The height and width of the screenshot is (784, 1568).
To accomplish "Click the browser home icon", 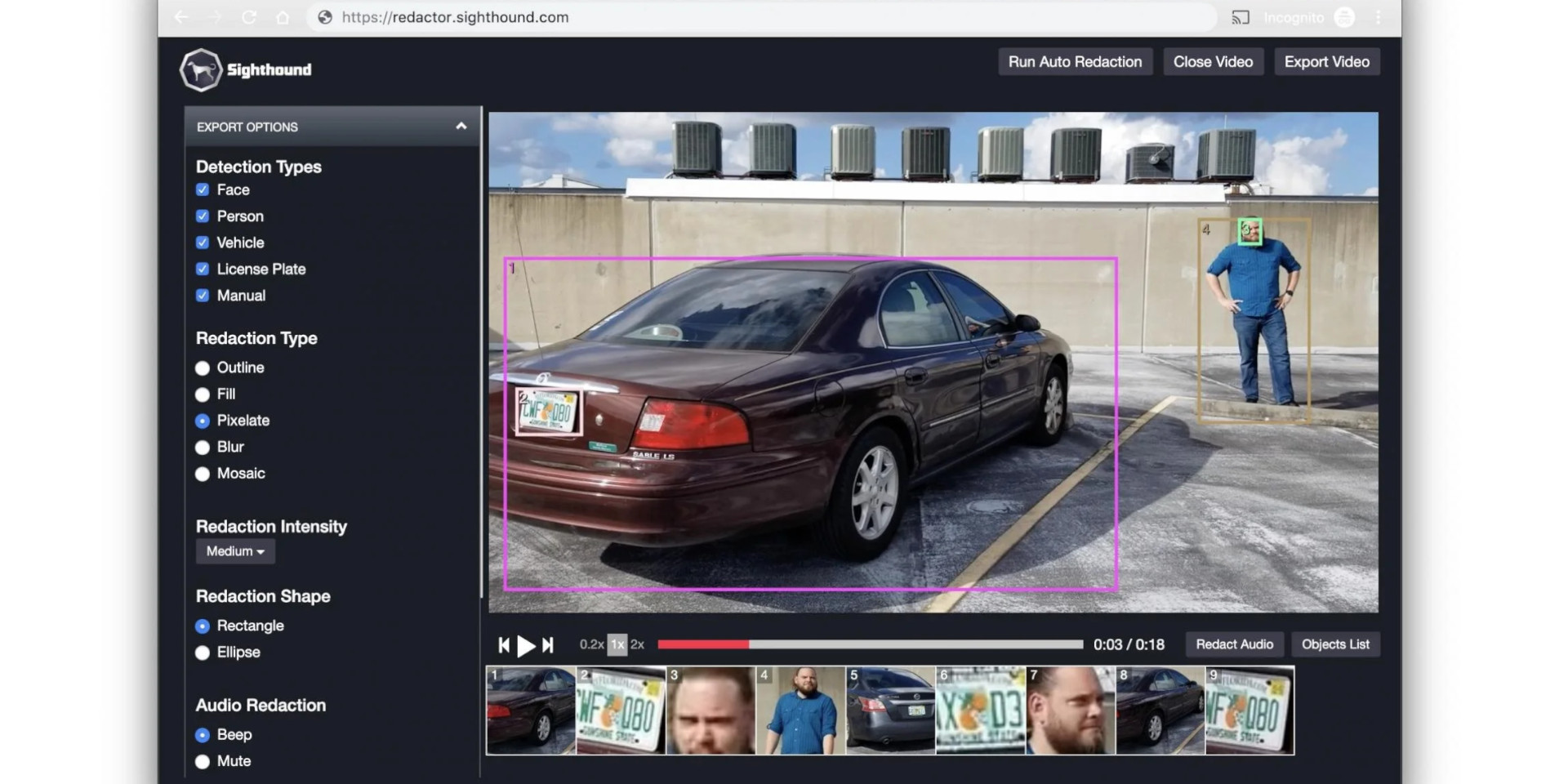I will click(x=283, y=17).
